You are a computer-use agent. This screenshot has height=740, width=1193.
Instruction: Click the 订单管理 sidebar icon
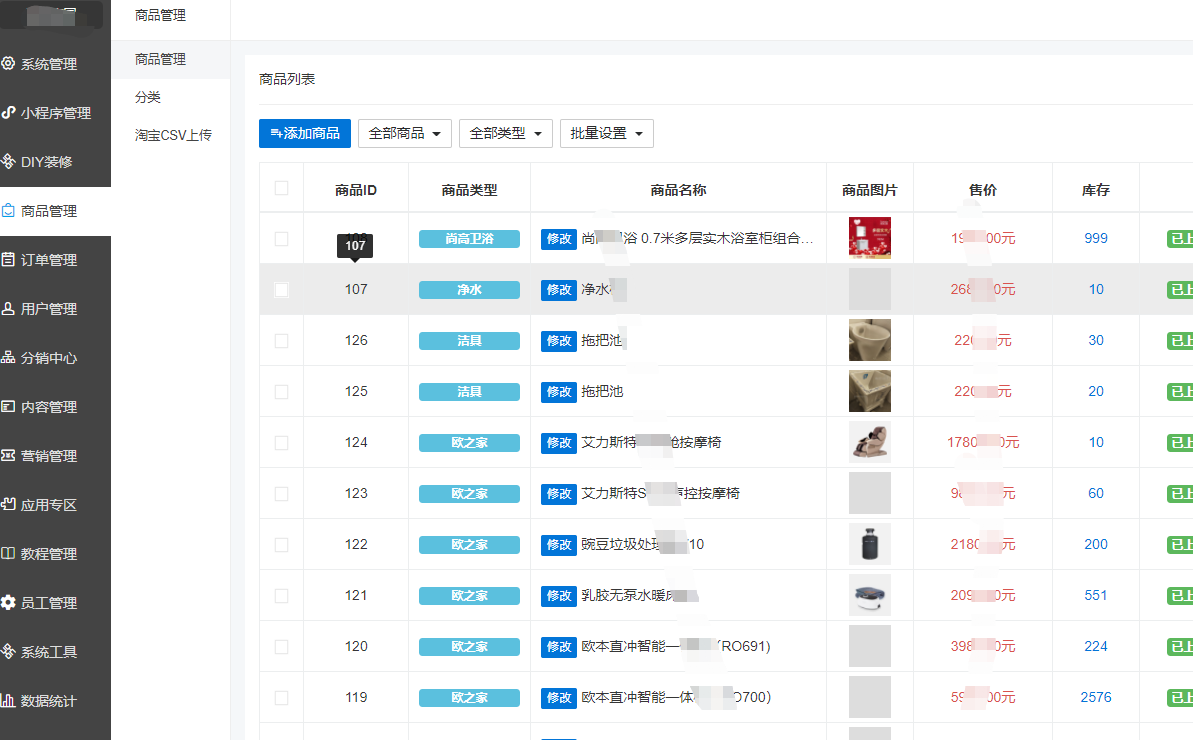tap(9, 260)
